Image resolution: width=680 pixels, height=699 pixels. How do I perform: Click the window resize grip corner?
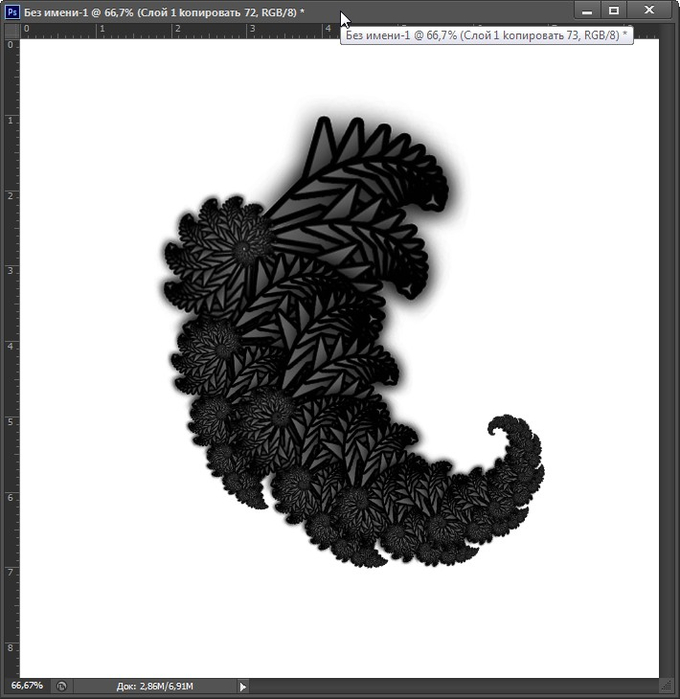coord(666,686)
